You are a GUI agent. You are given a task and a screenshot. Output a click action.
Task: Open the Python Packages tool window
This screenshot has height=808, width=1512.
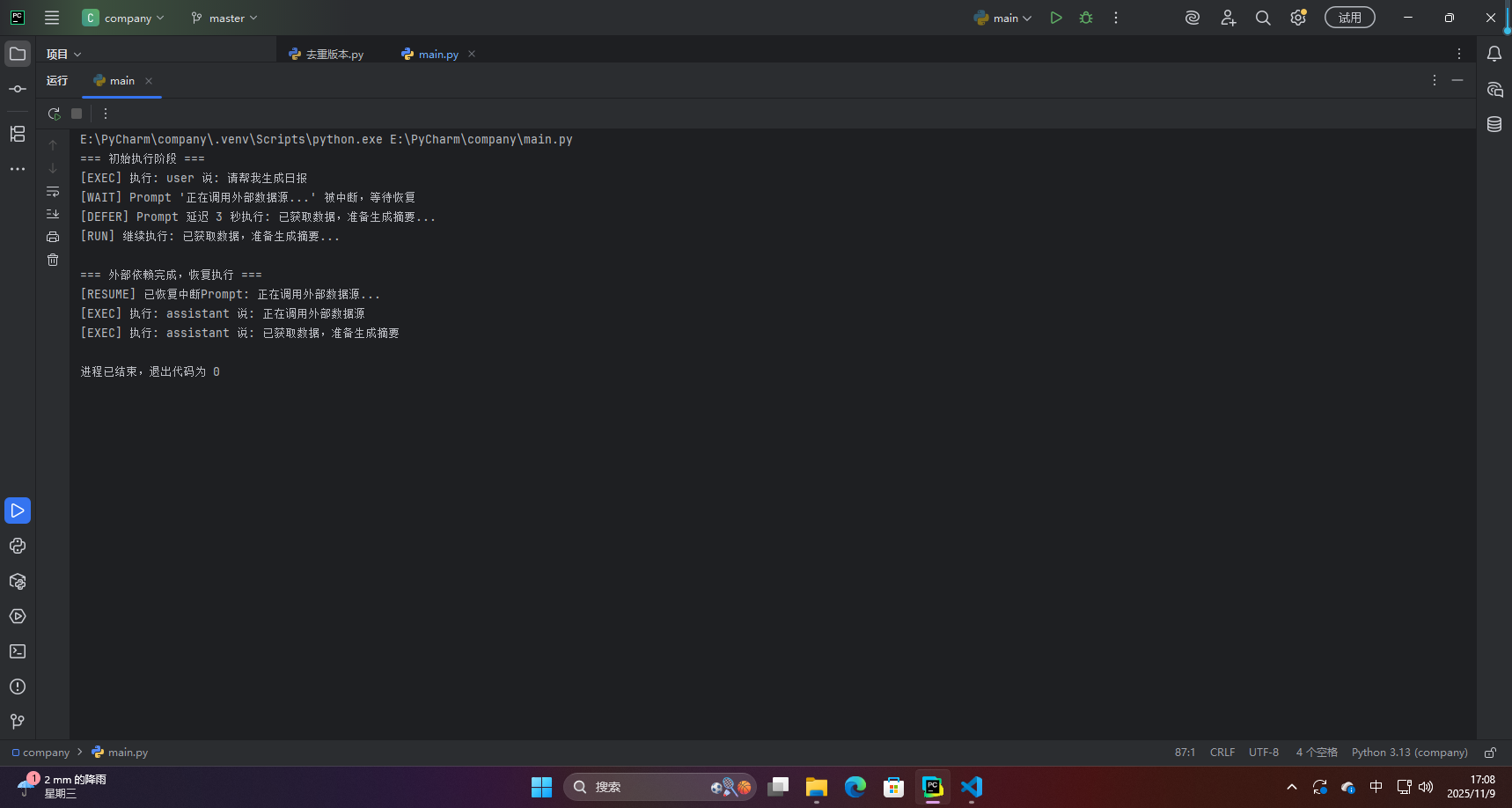point(18,581)
